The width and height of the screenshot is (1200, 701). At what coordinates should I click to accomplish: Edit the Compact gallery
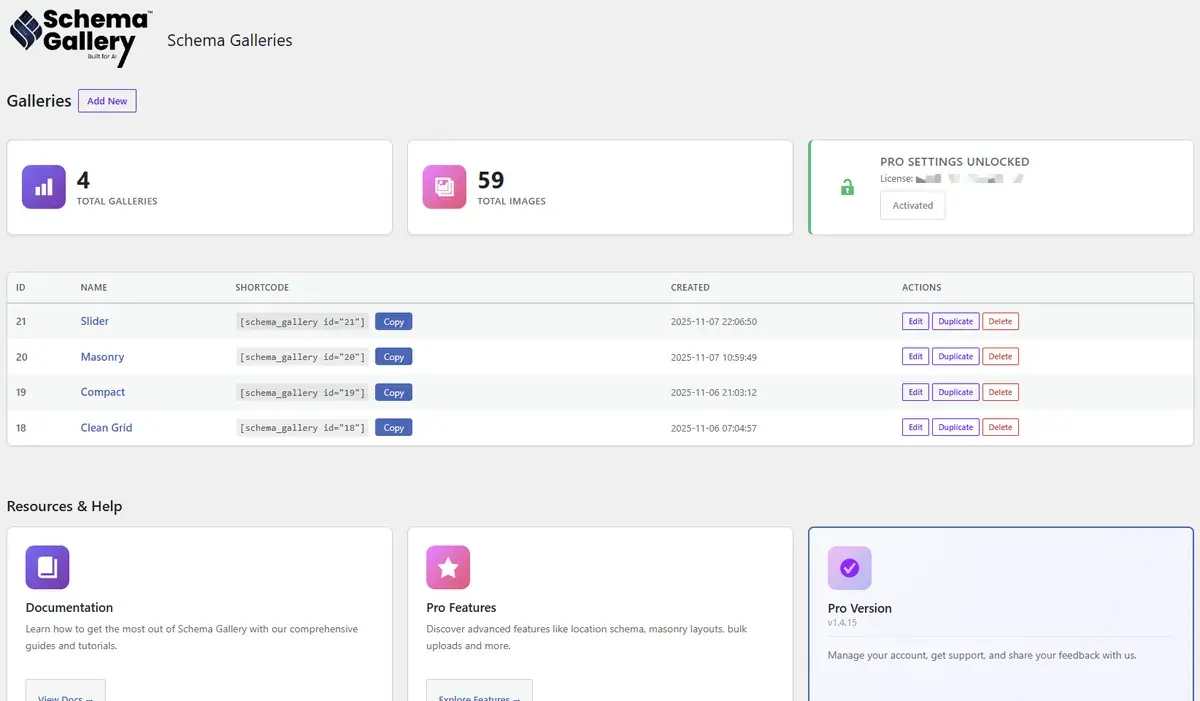coord(915,392)
